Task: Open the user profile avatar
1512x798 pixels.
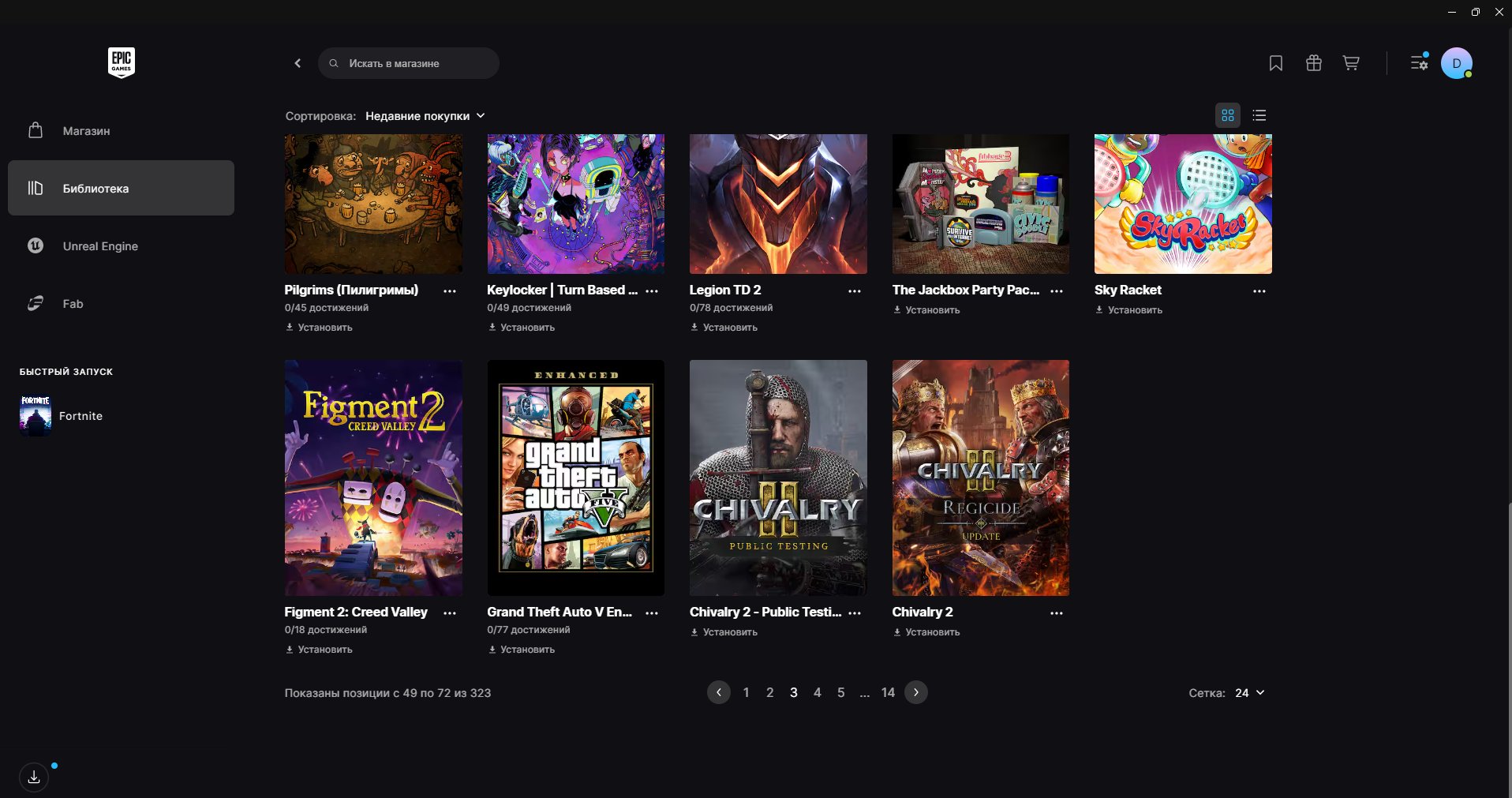Action: 1457,63
